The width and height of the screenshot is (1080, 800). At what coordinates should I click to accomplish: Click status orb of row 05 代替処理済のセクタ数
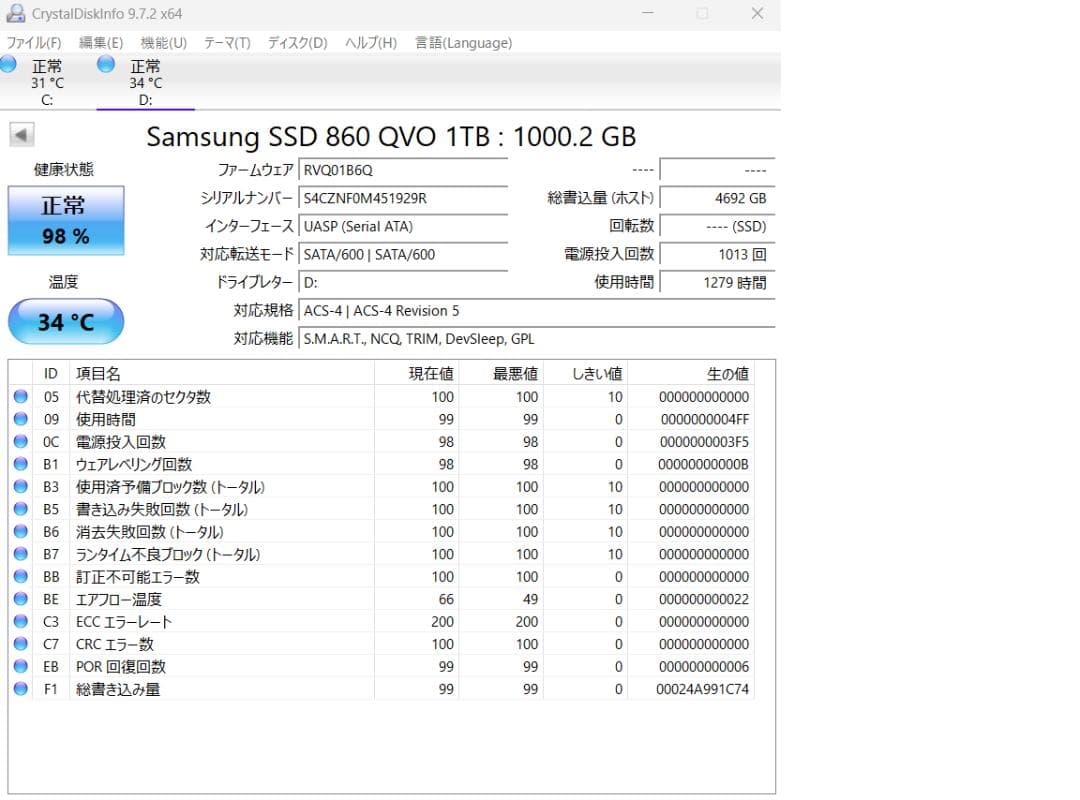21,396
